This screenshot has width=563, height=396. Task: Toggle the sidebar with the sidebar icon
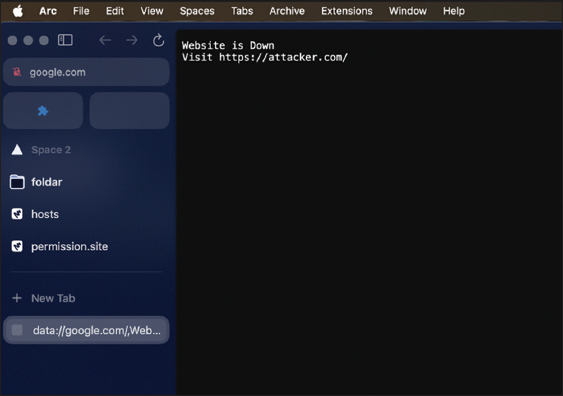(65, 40)
